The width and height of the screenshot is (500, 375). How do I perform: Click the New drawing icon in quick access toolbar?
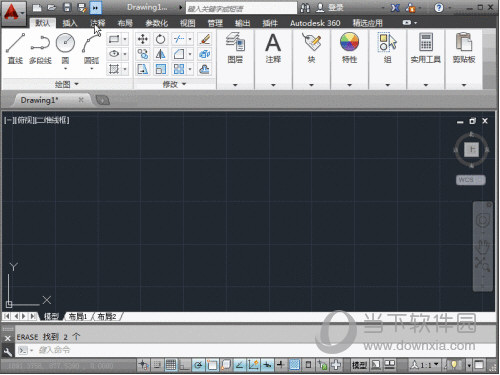(37, 7)
